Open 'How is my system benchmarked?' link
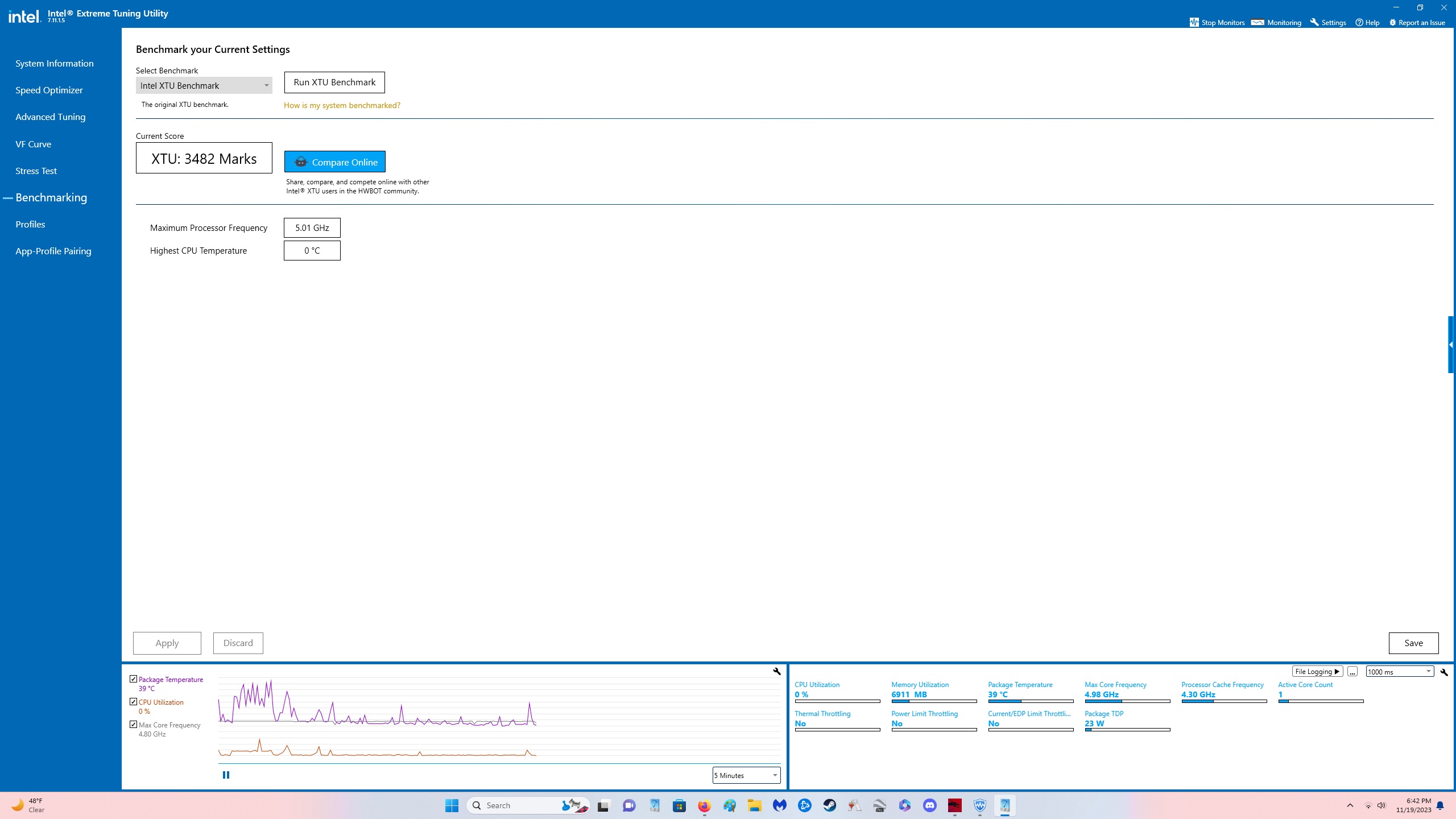This screenshot has height=819, width=1456. [342, 105]
